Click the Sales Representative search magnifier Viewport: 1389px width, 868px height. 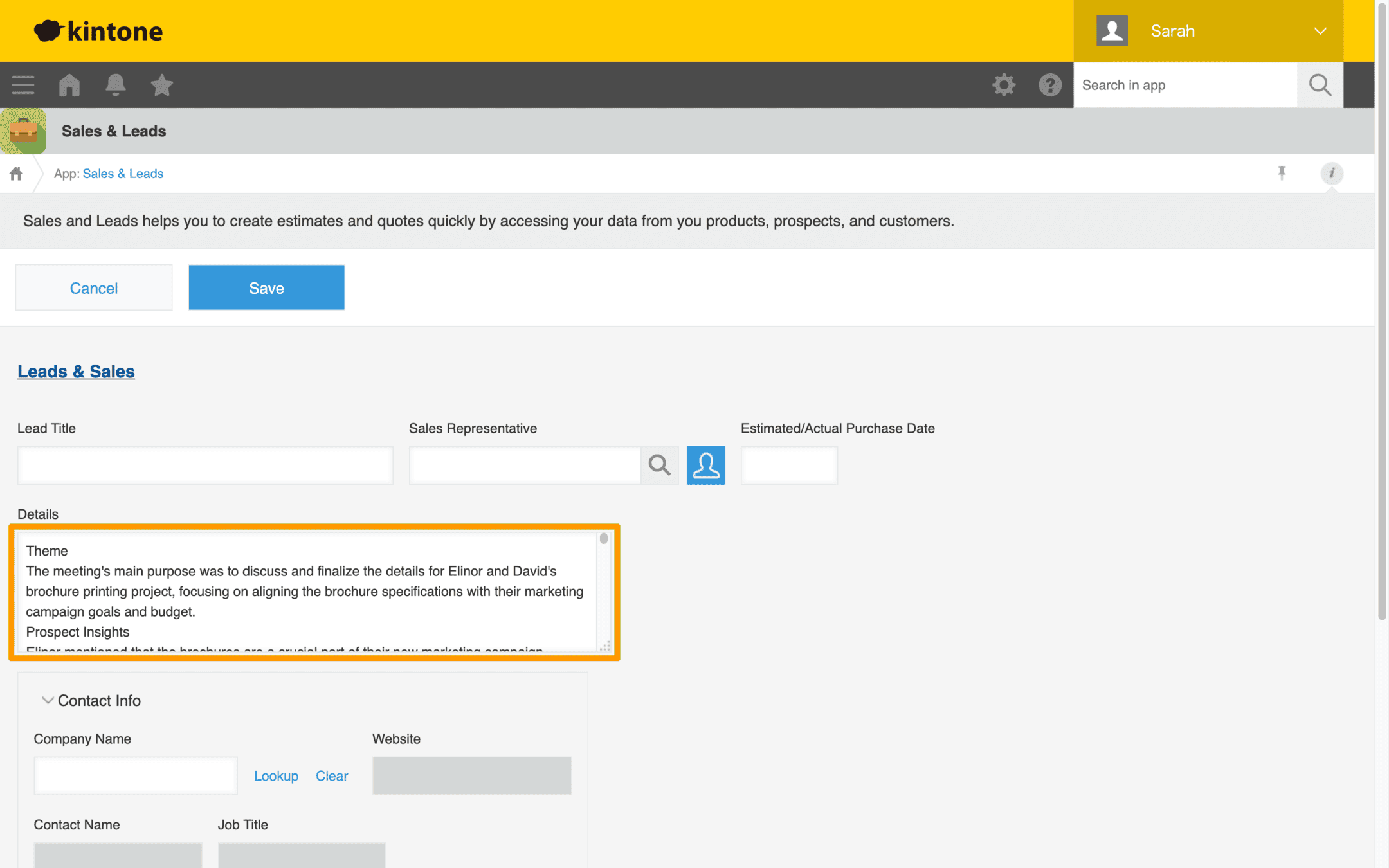[660, 465]
